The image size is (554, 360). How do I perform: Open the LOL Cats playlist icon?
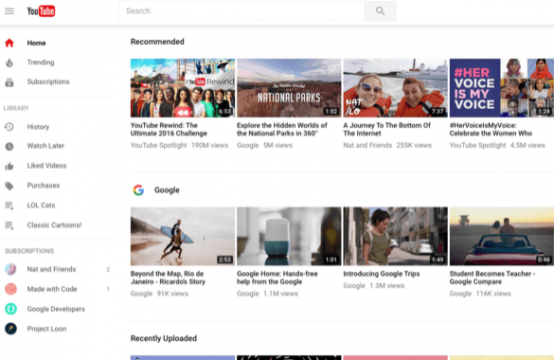tap(10, 206)
